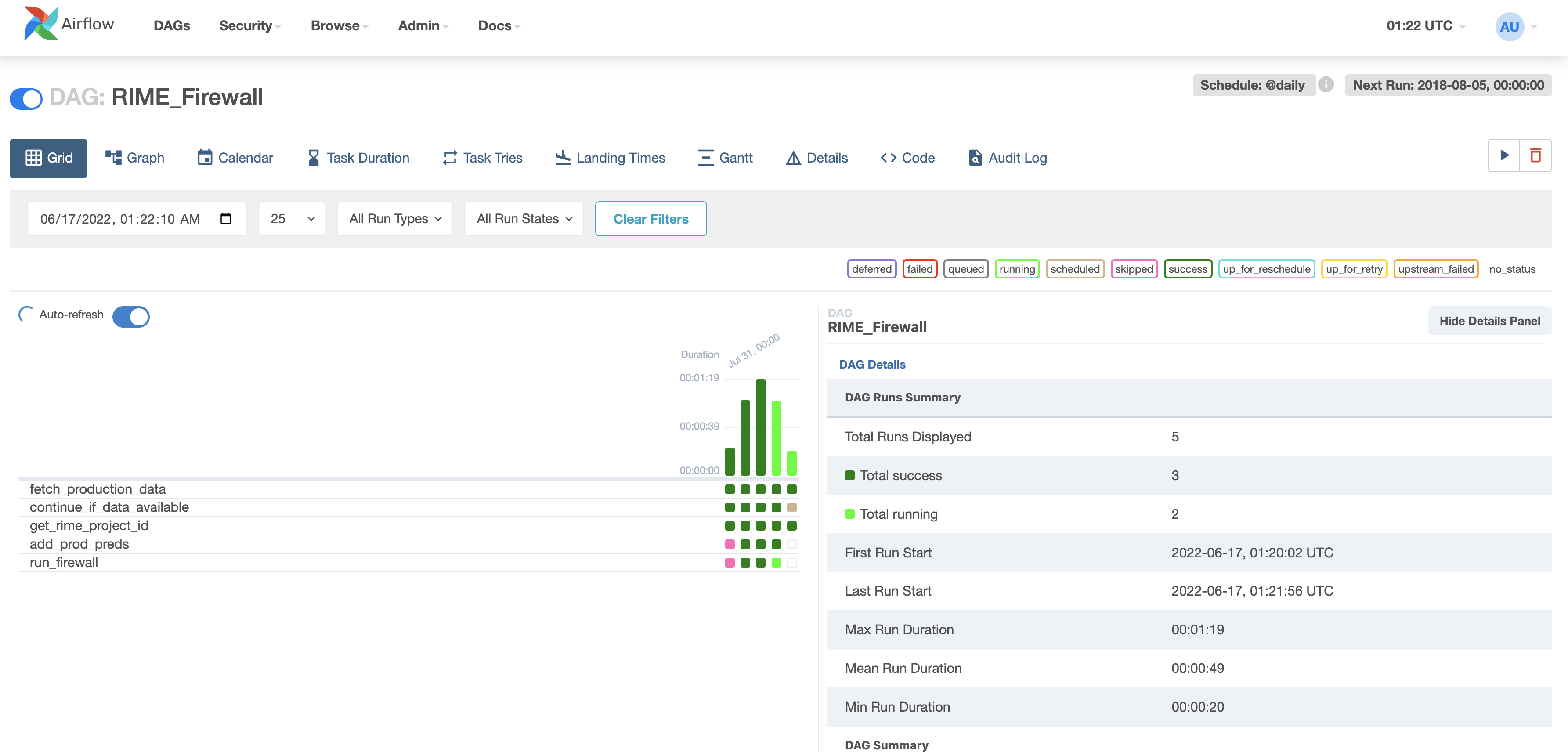This screenshot has height=752, width=1568.
Task: Click the scheduled status legend badge
Action: (1075, 269)
